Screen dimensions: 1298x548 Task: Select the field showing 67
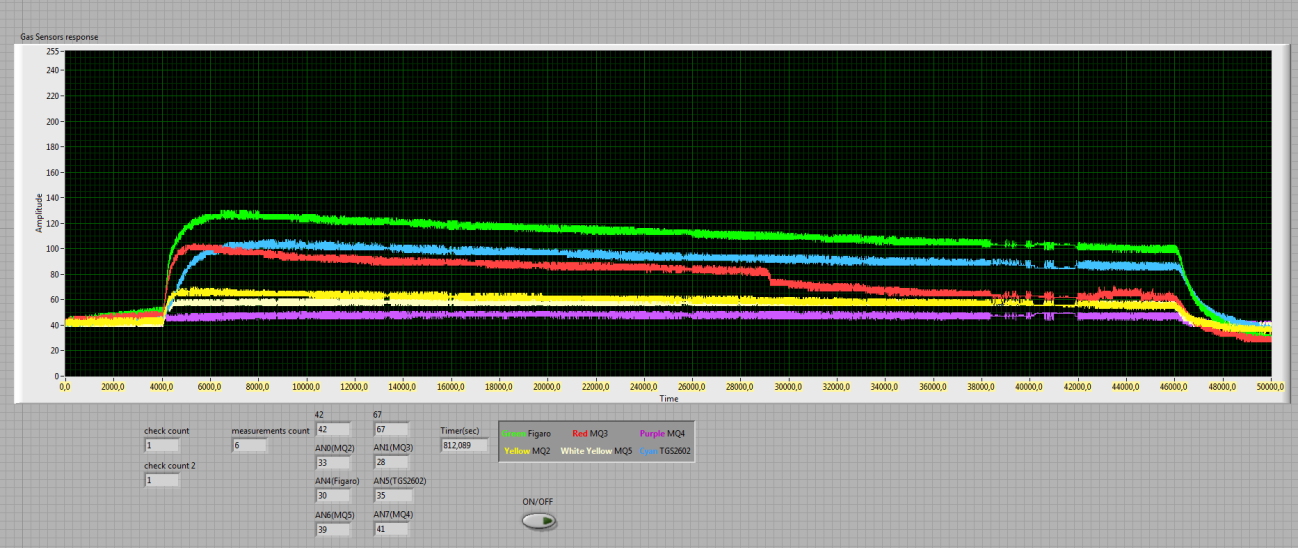[391, 429]
